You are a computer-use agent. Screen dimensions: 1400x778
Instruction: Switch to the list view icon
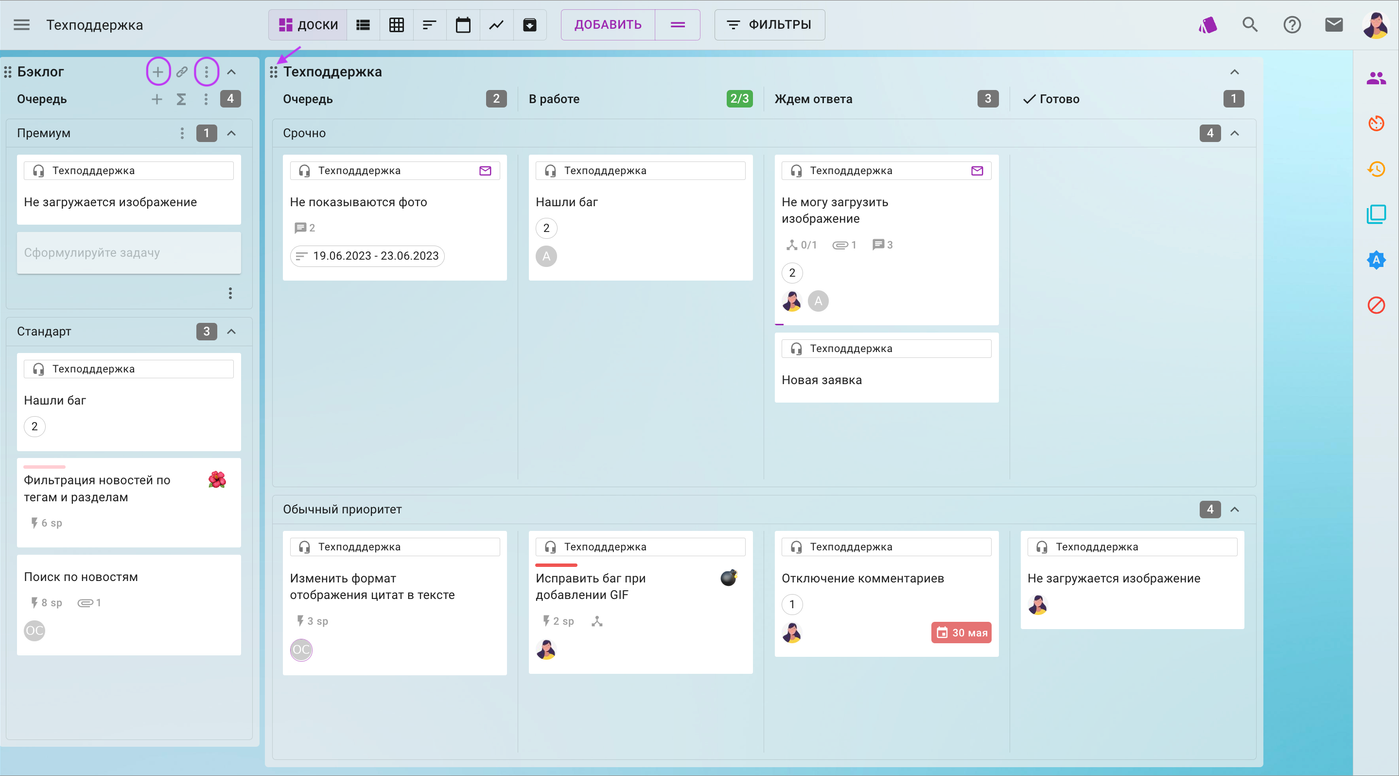point(362,24)
